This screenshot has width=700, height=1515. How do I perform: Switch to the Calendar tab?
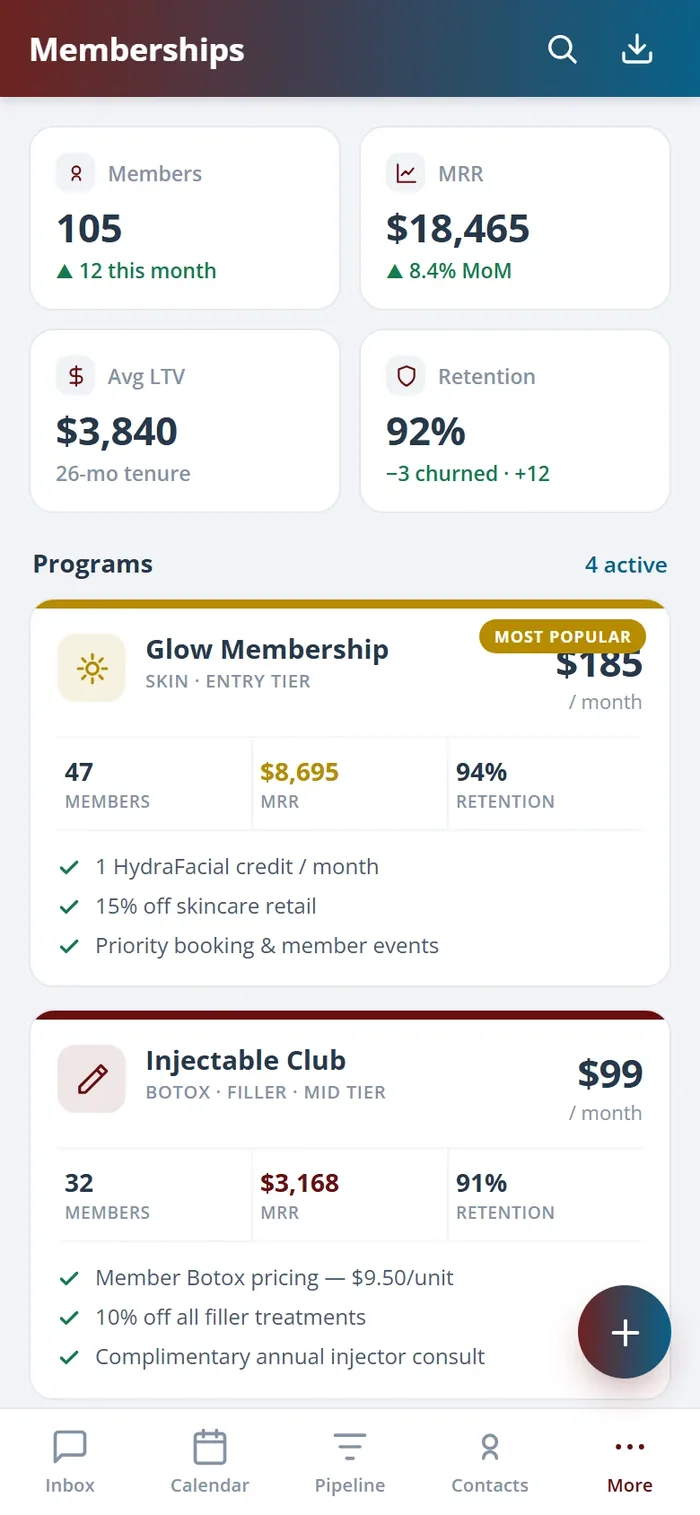point(210,1462)
